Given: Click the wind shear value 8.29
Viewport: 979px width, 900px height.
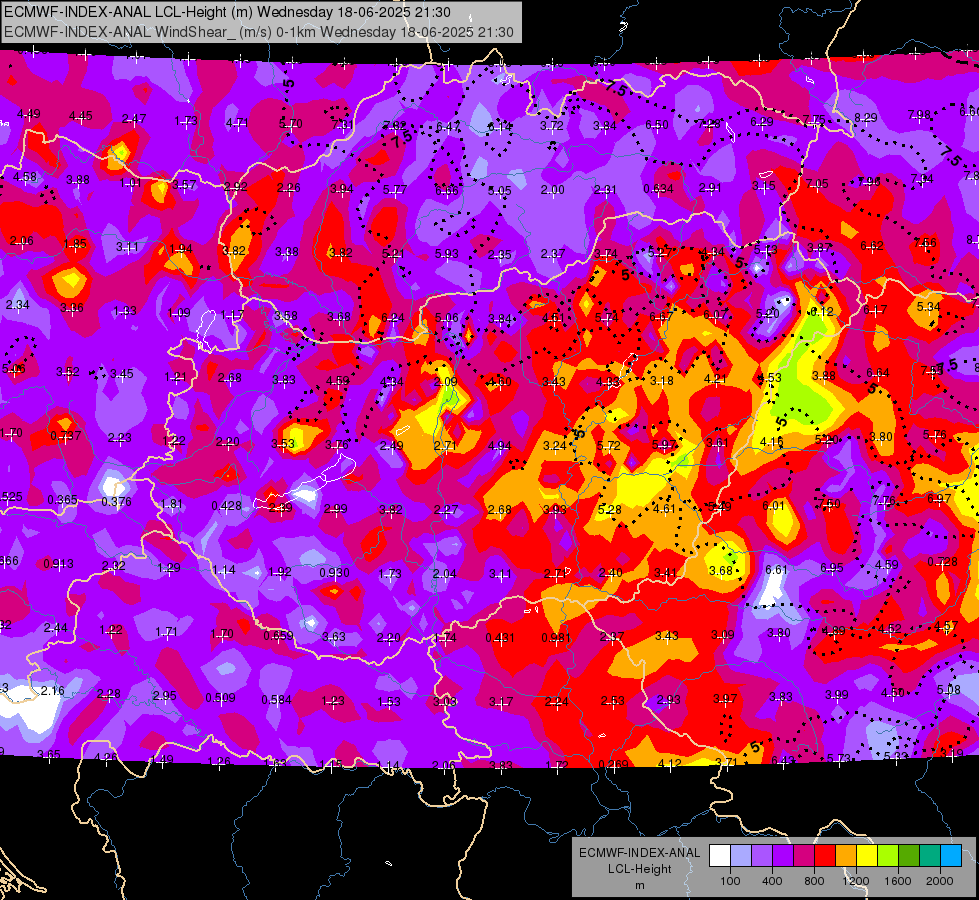Looking at the screenshot, I should (x=865, y=118).
